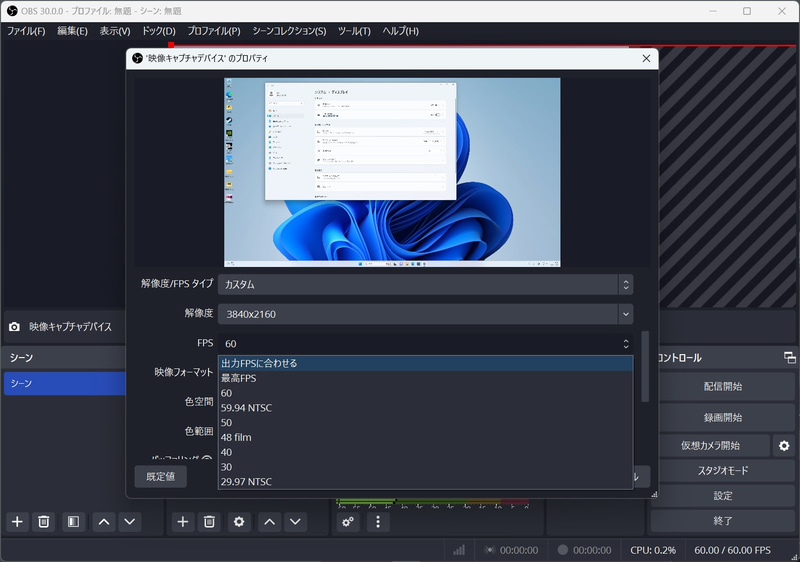Screen dimensions: 800x562
Task: Open 設定 settings button
Action: 723,496
